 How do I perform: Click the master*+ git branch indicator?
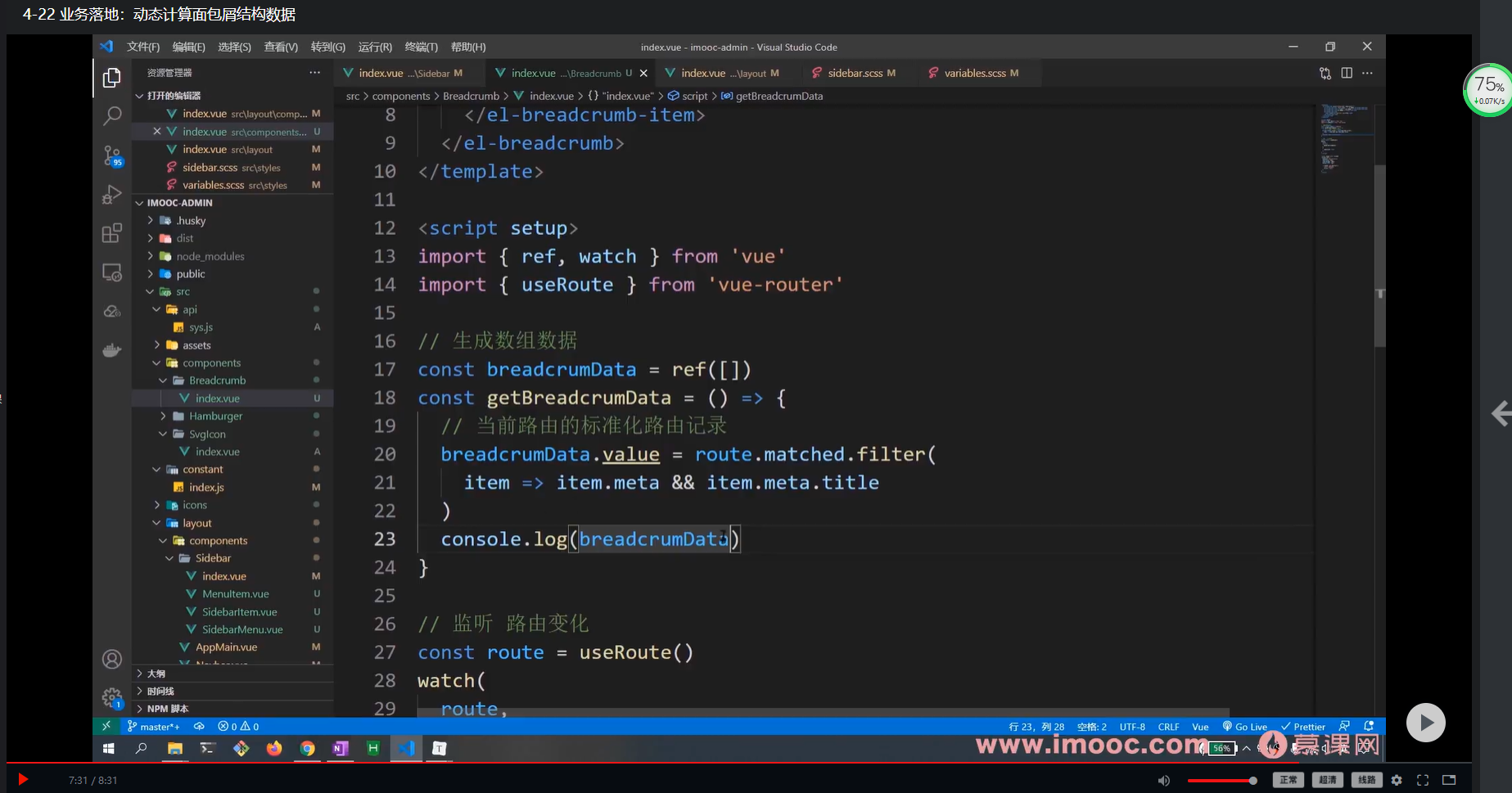coord(154,726)
